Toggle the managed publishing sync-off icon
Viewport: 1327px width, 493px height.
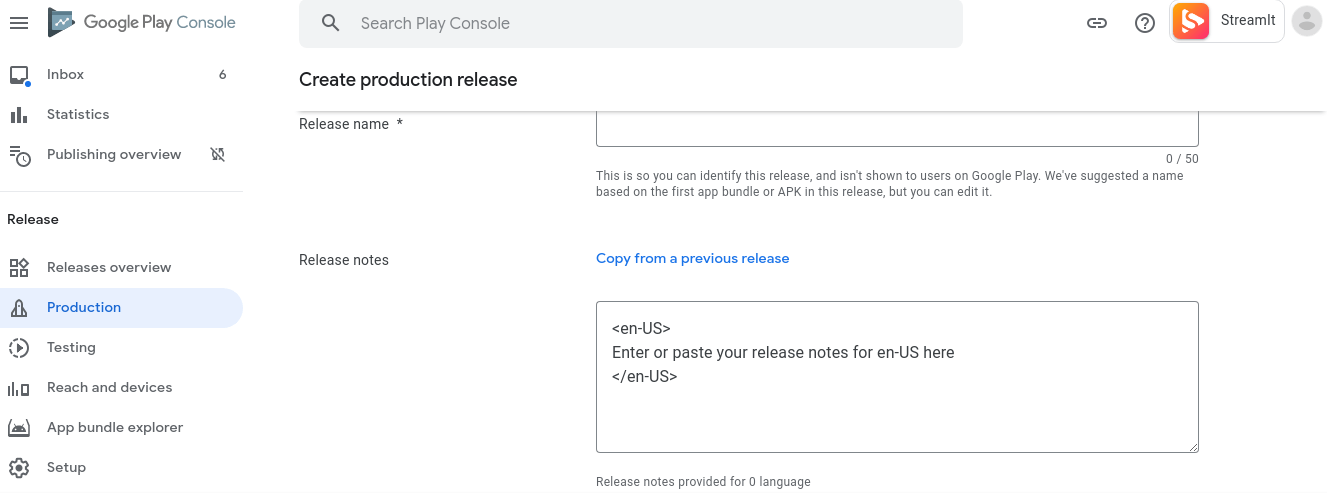(x=217, y=154)
